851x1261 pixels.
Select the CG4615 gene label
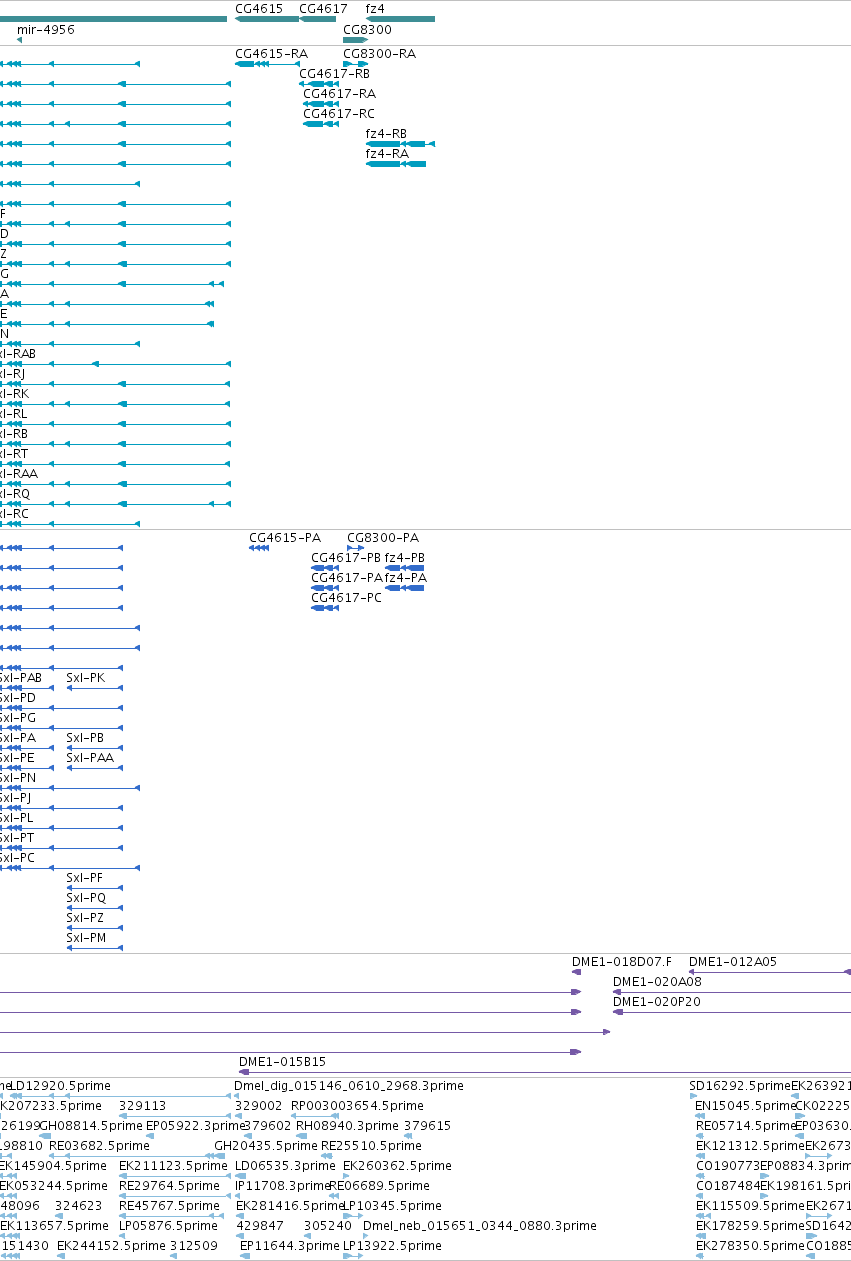point(259,8)
